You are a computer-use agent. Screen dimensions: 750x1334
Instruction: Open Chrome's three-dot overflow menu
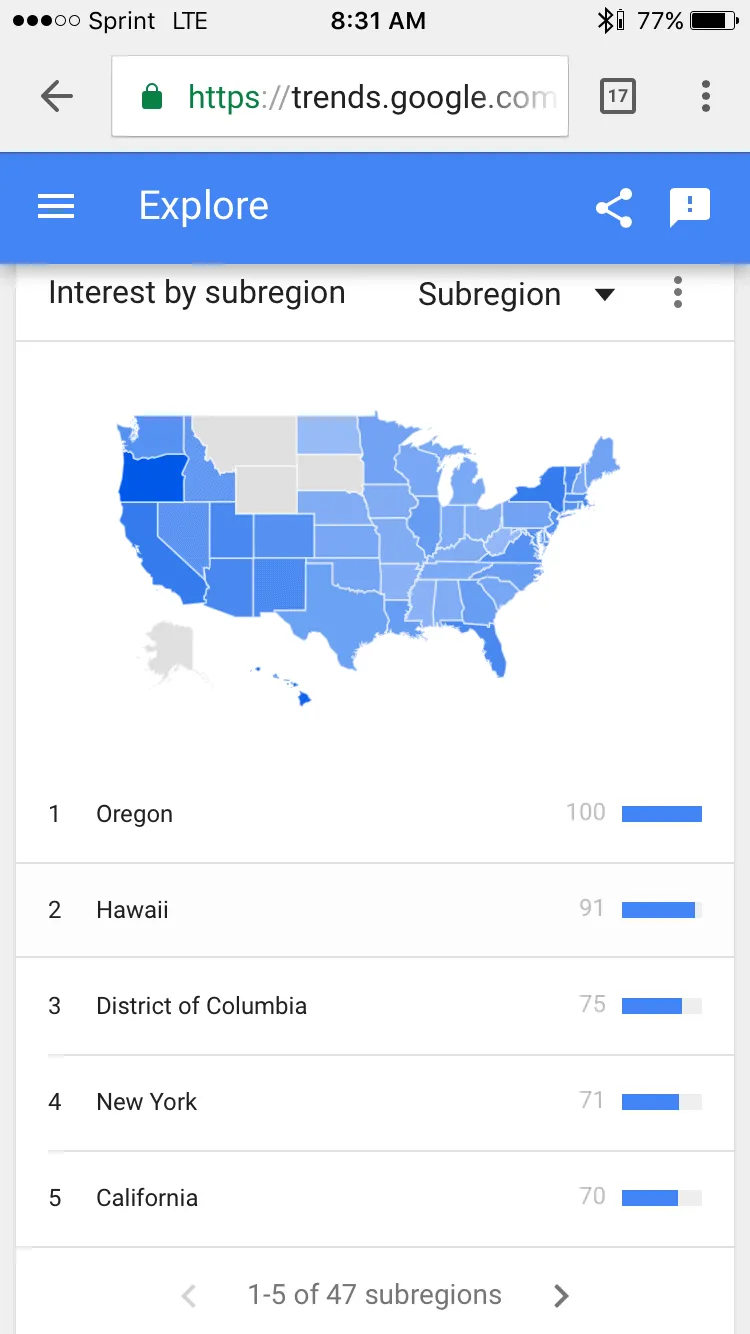pyautogui.click(x=706, y=96)
